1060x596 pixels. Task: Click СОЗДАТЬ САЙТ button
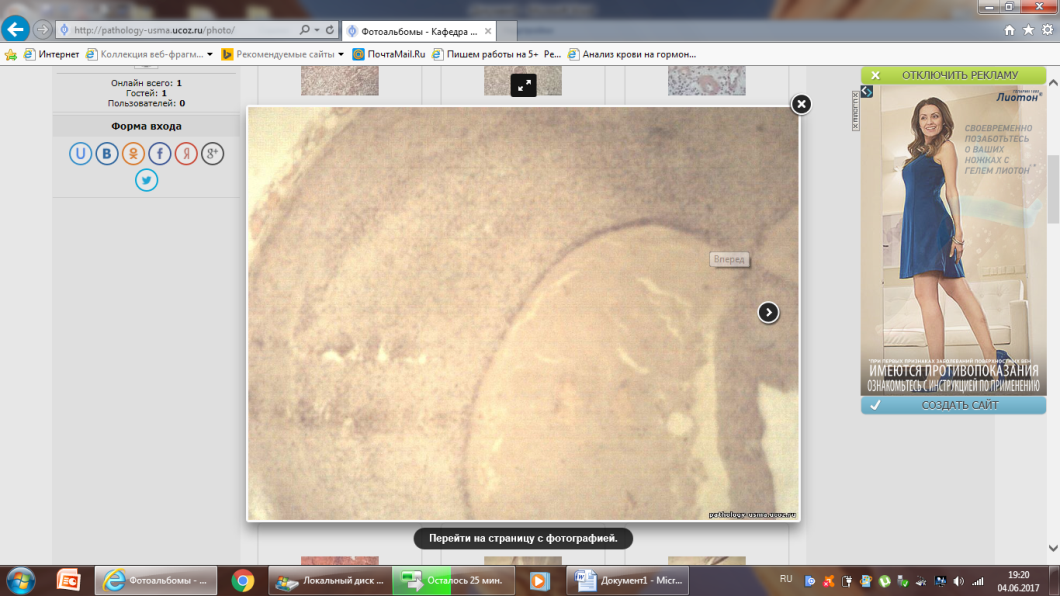point(953,405)
